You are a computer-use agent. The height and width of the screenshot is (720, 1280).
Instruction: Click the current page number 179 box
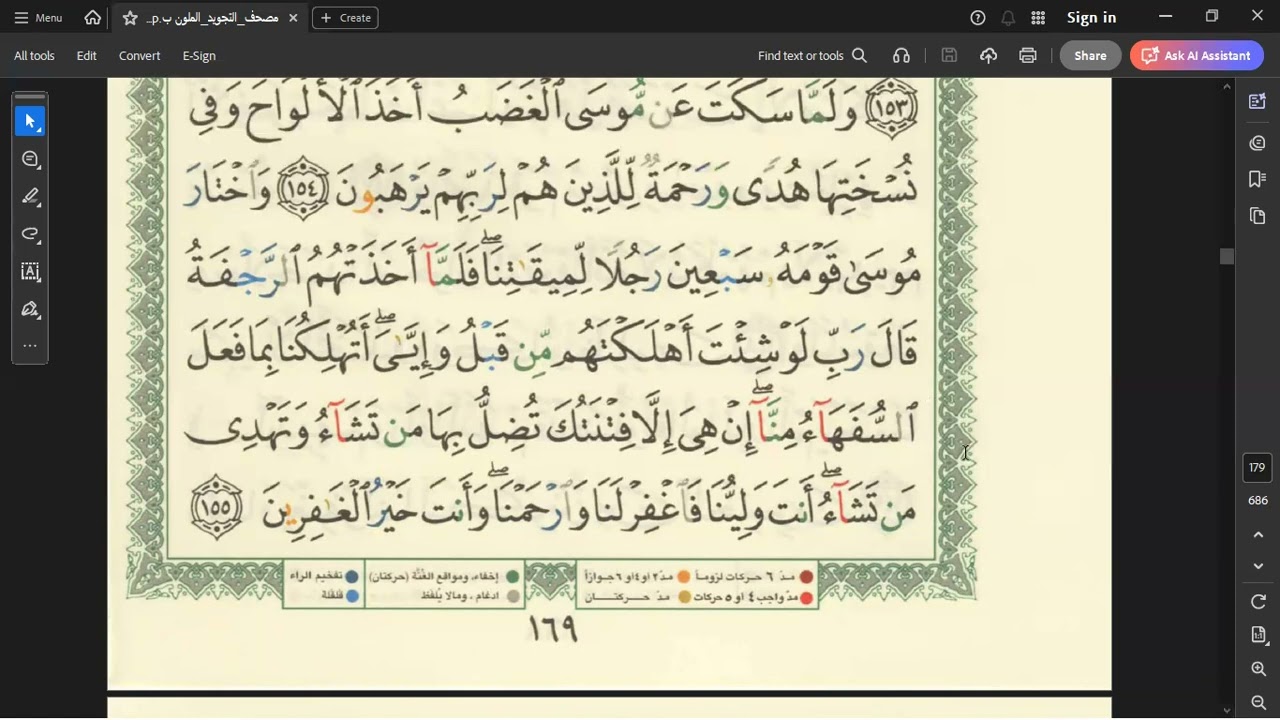tap(1257, 467)
